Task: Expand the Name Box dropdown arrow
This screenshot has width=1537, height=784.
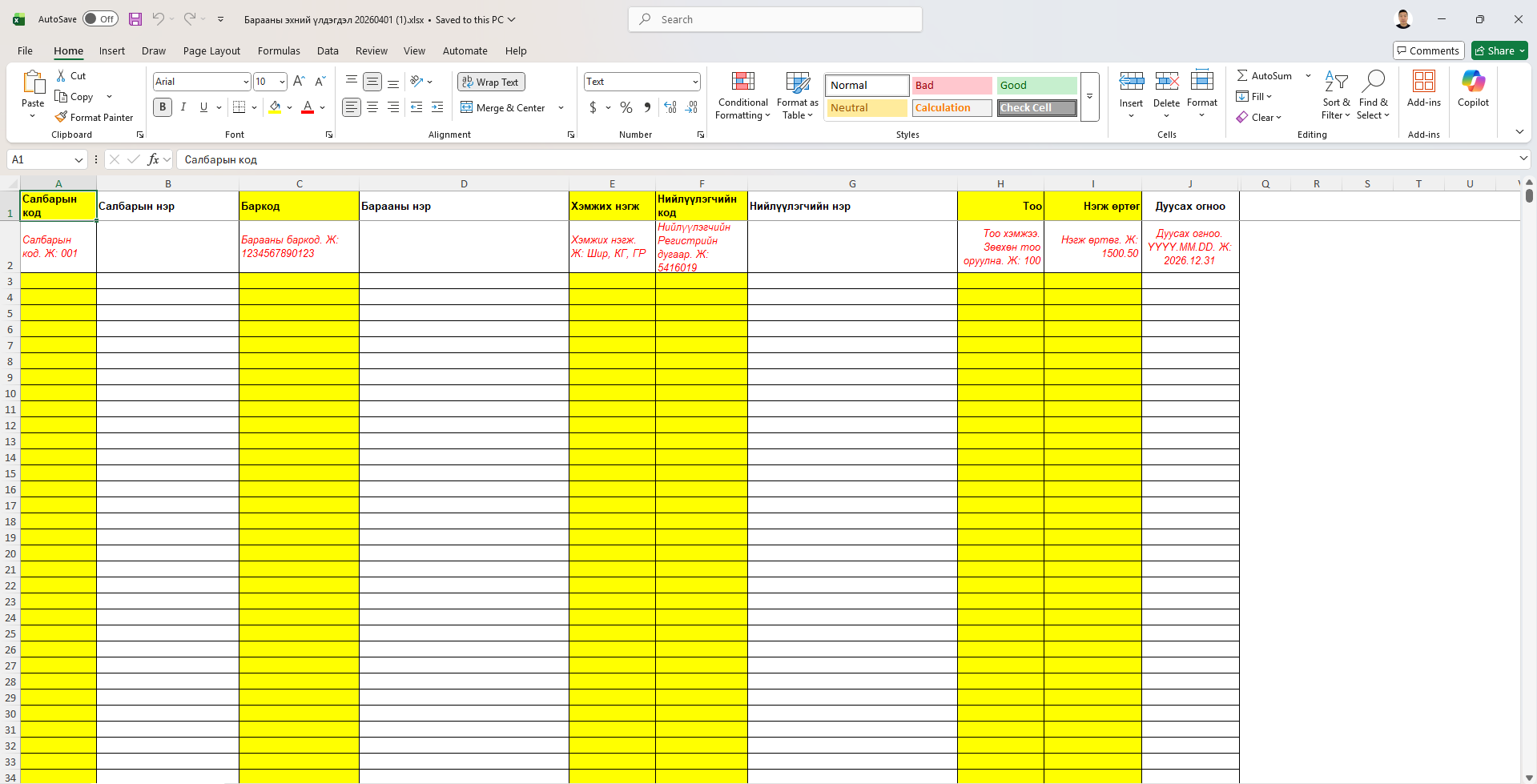Action: 78,159
